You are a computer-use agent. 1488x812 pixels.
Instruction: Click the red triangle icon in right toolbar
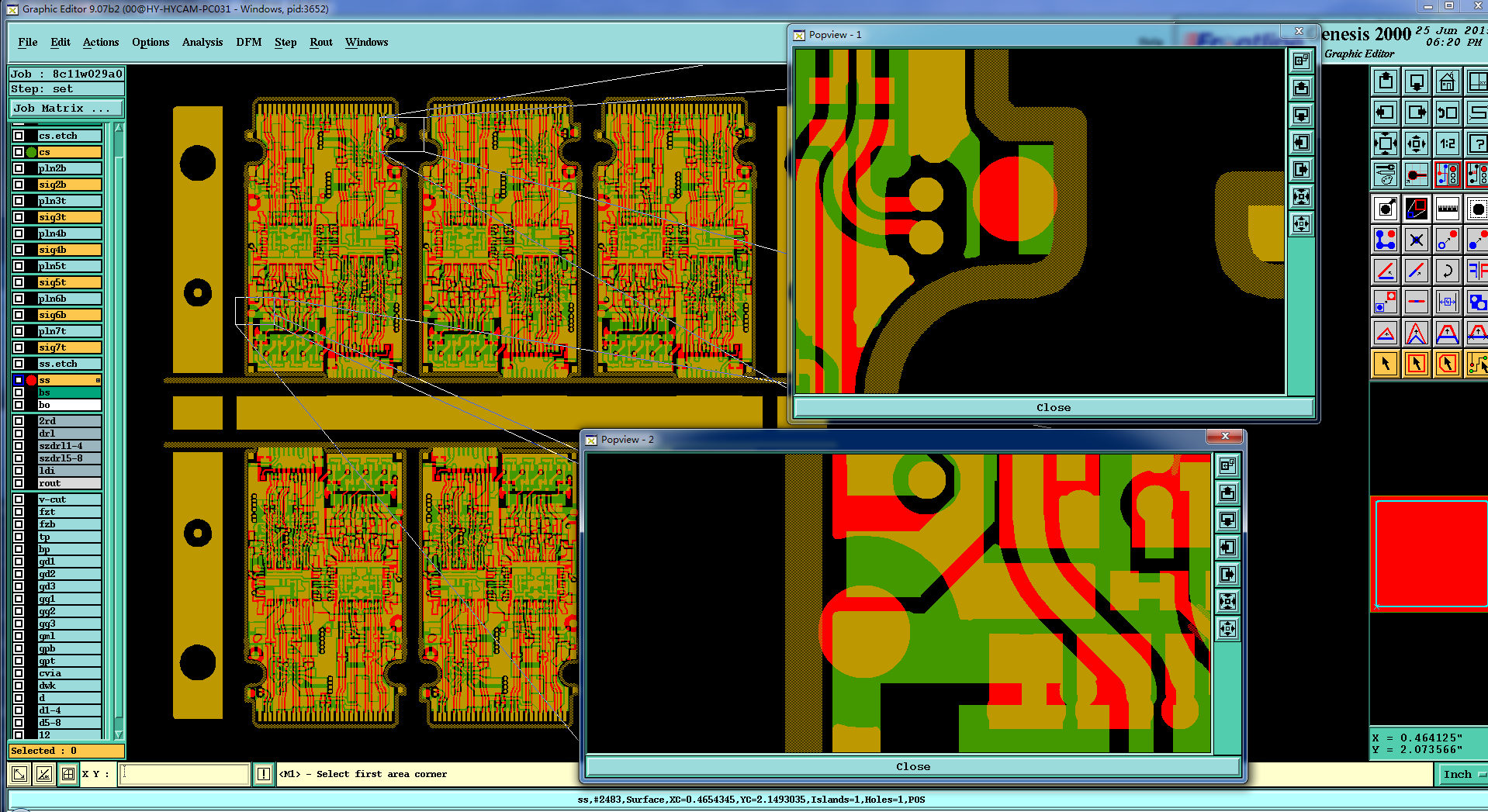(x=1386, y=333)
